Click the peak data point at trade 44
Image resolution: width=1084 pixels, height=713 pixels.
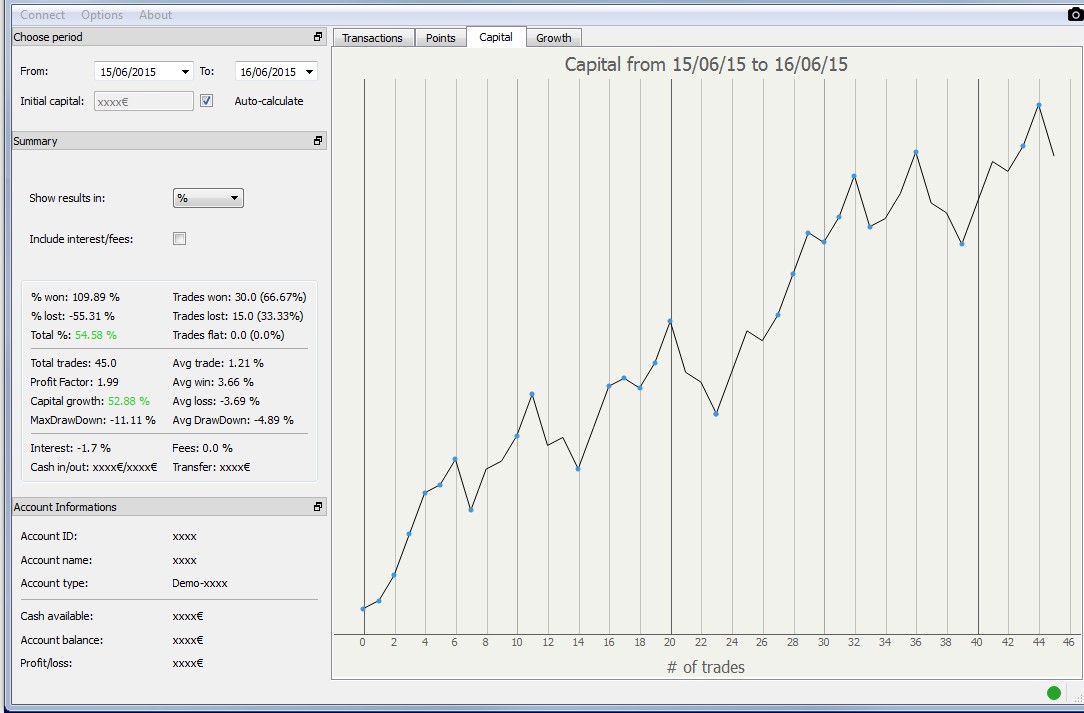1039,105
